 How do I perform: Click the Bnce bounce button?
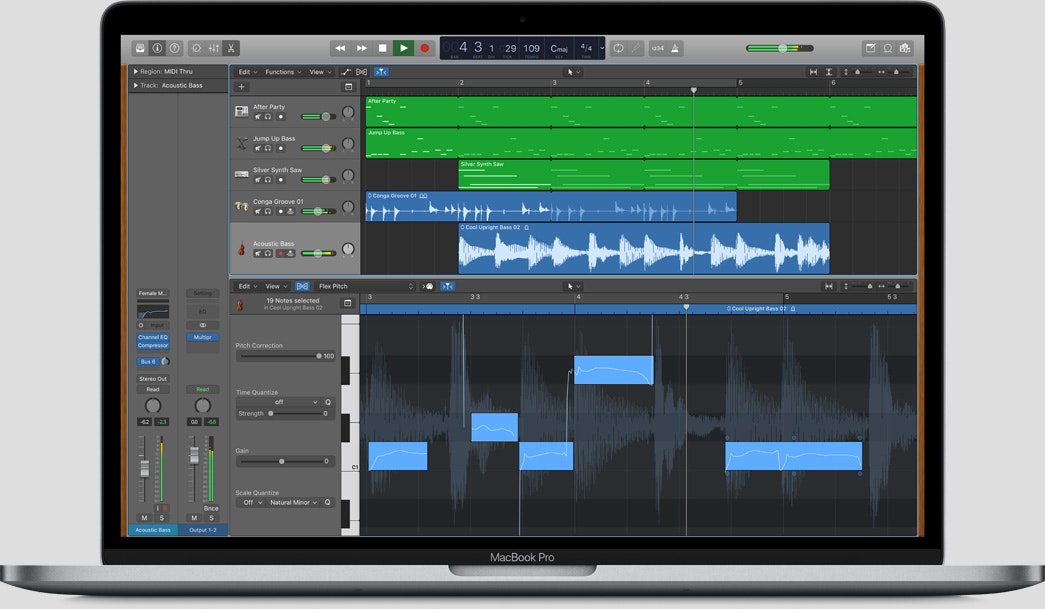[x=211, y=508]
